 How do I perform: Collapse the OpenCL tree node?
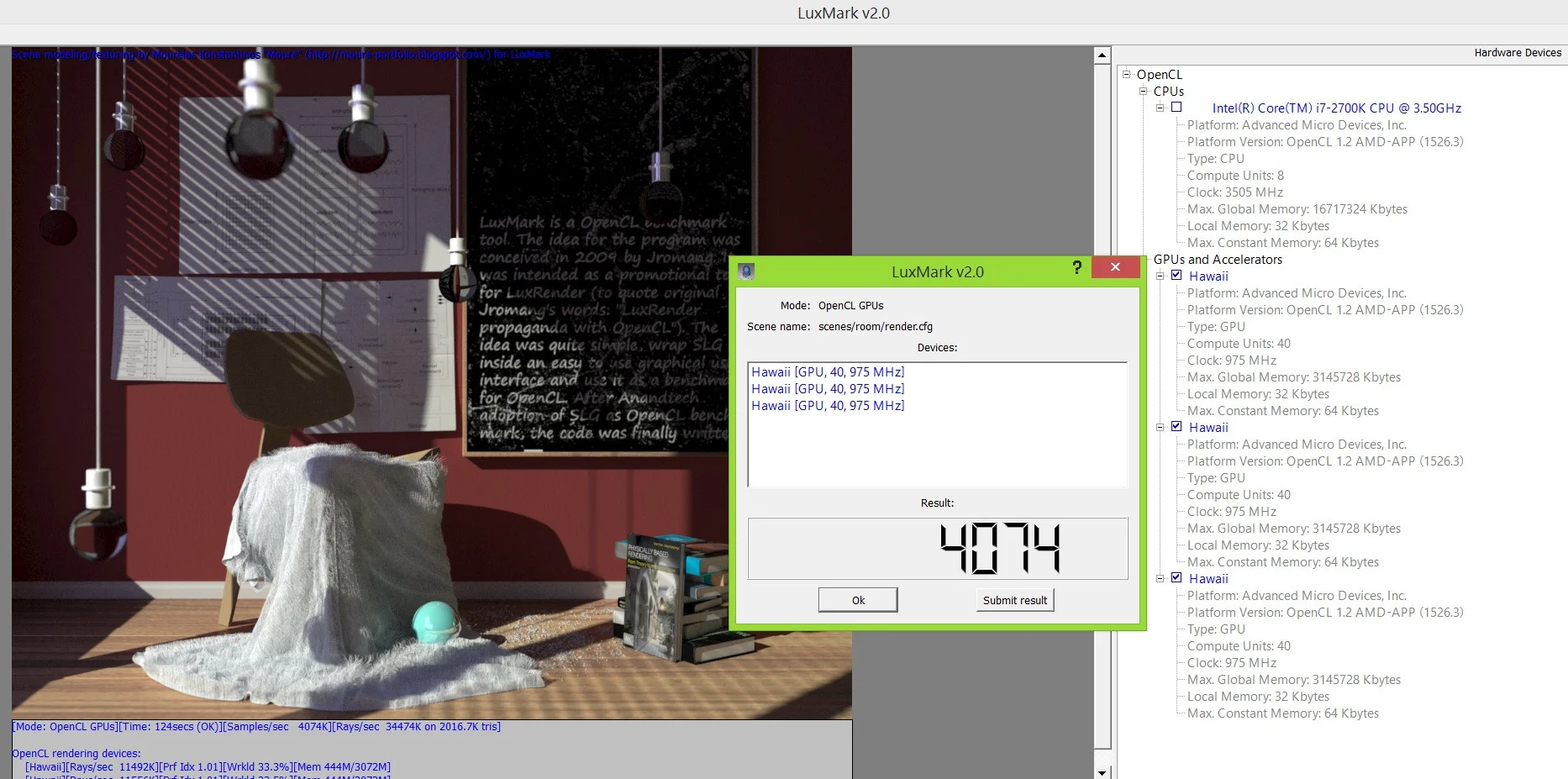[1126, 74]
